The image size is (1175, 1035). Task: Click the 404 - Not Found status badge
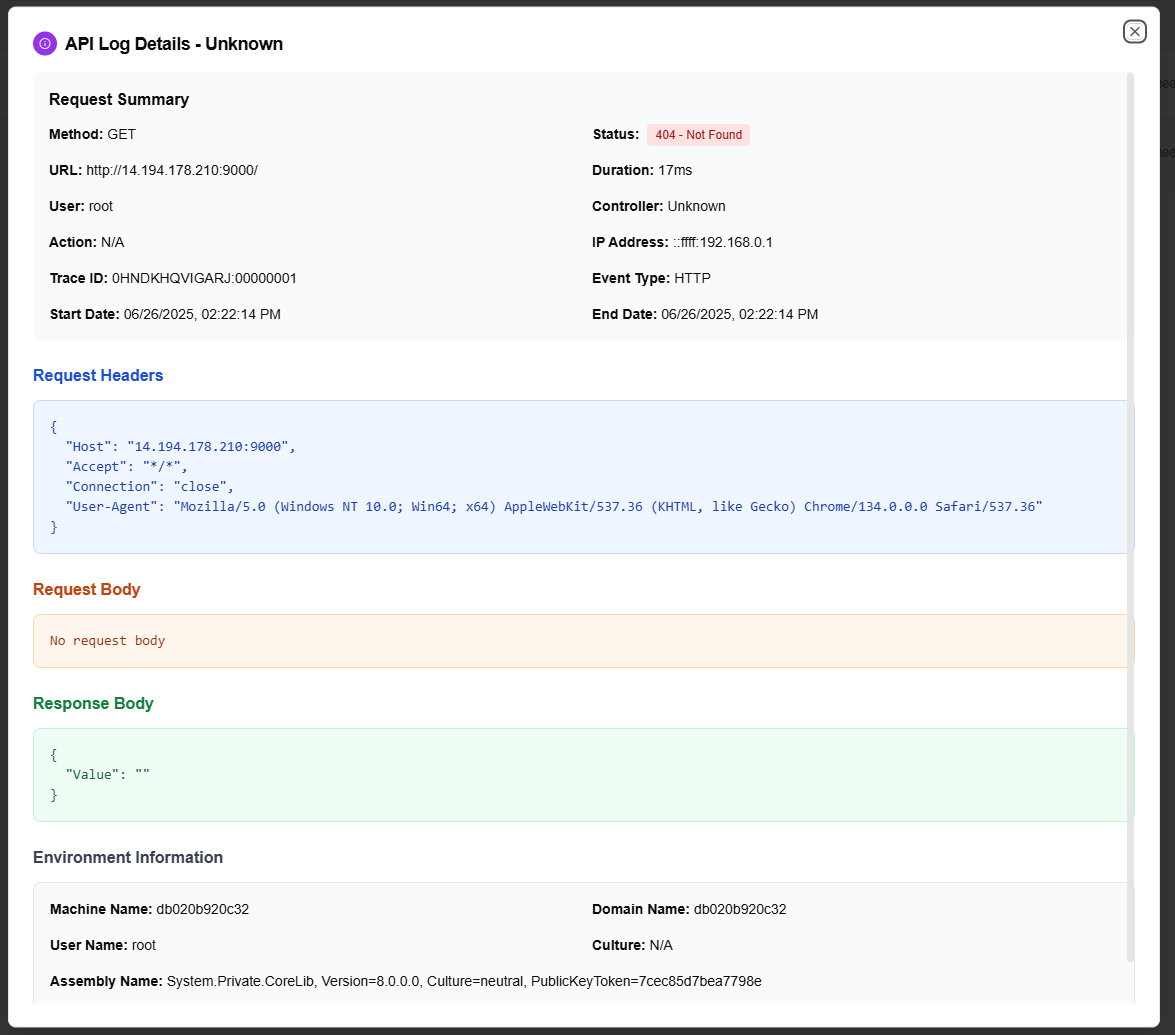(698, 135)
